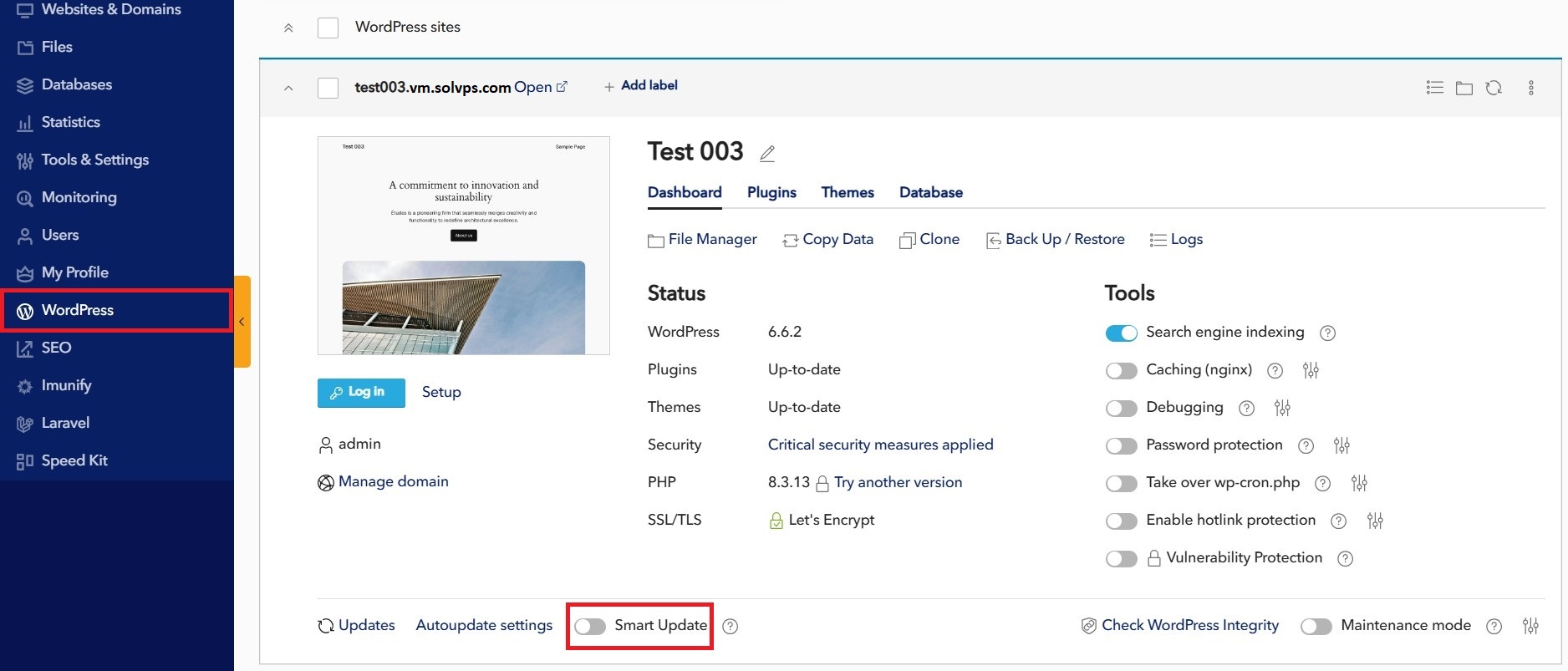The width and height of the screenshot is (1568, 671).
Task: Open Caching (nginx) settings sliders icon
Action: coord(1311,370)
